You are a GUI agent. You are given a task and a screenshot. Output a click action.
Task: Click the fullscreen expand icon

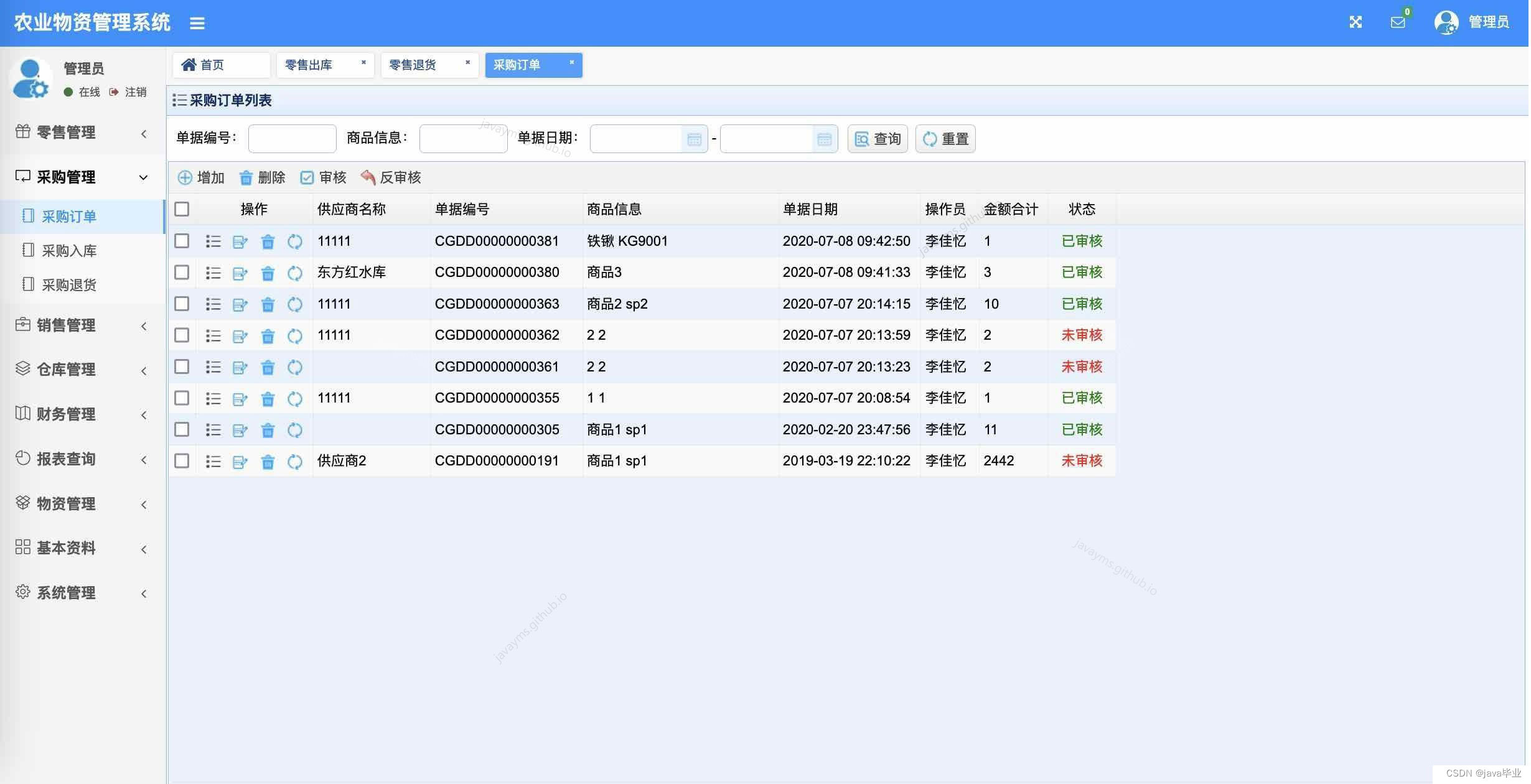pyautogui.click(x=1356, y=22)
